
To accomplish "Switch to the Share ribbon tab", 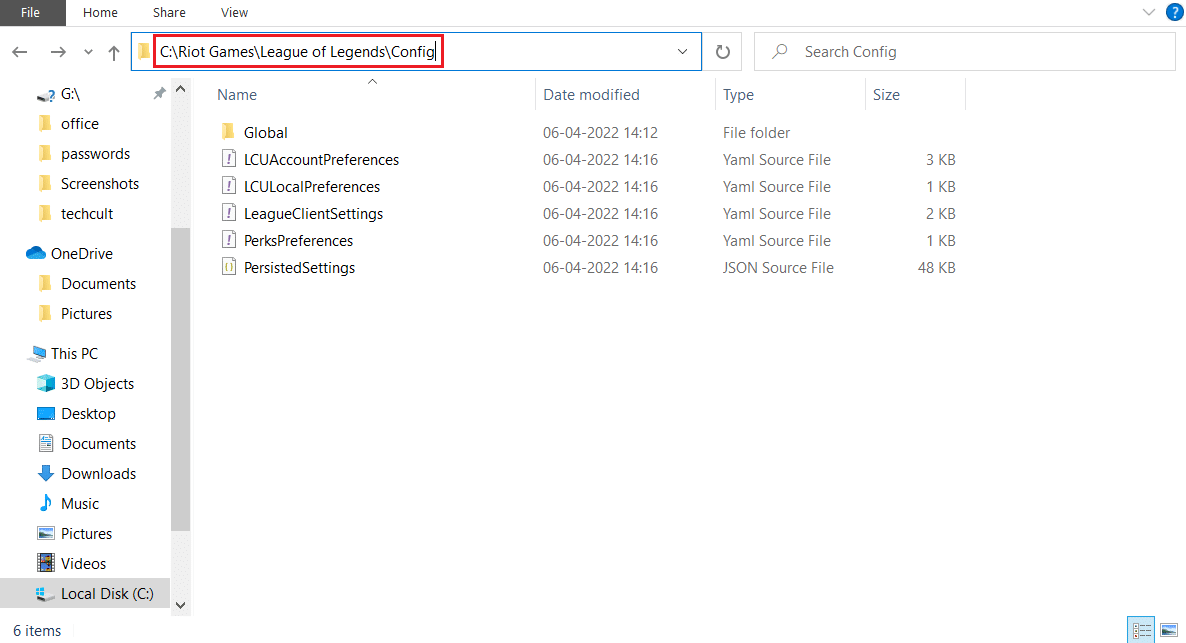I will tap(169, 13).
